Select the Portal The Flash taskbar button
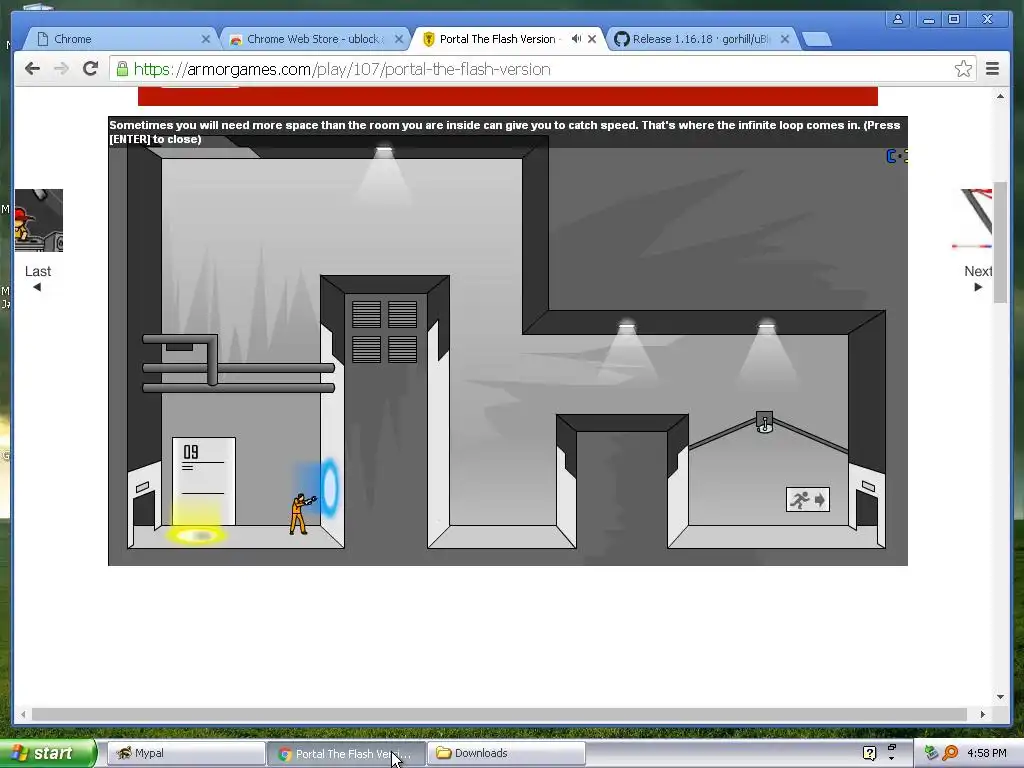This screenshot has width=1024, height=768. click(346, 754)
